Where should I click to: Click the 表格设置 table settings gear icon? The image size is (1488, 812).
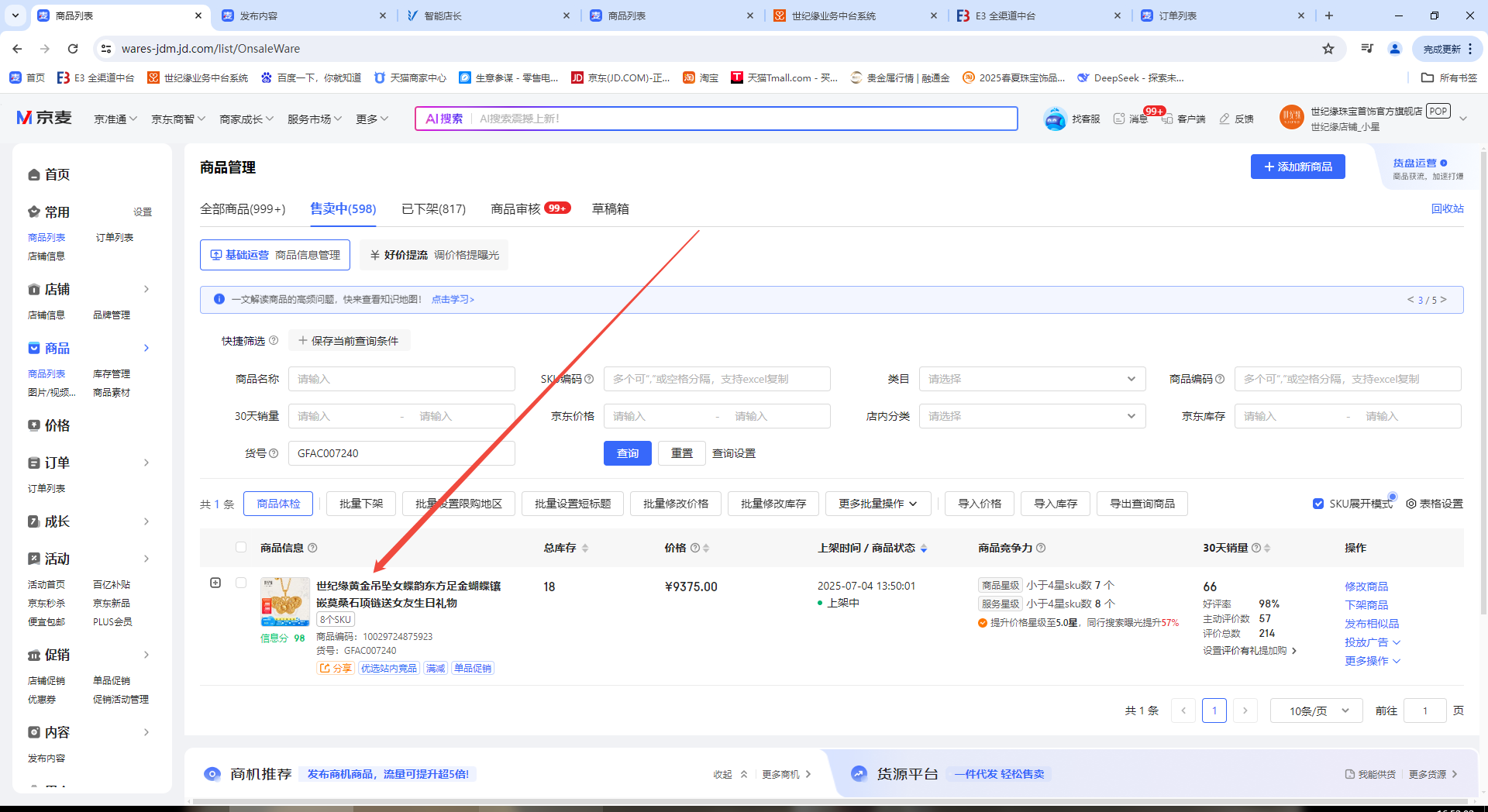tap(1411, 504)
